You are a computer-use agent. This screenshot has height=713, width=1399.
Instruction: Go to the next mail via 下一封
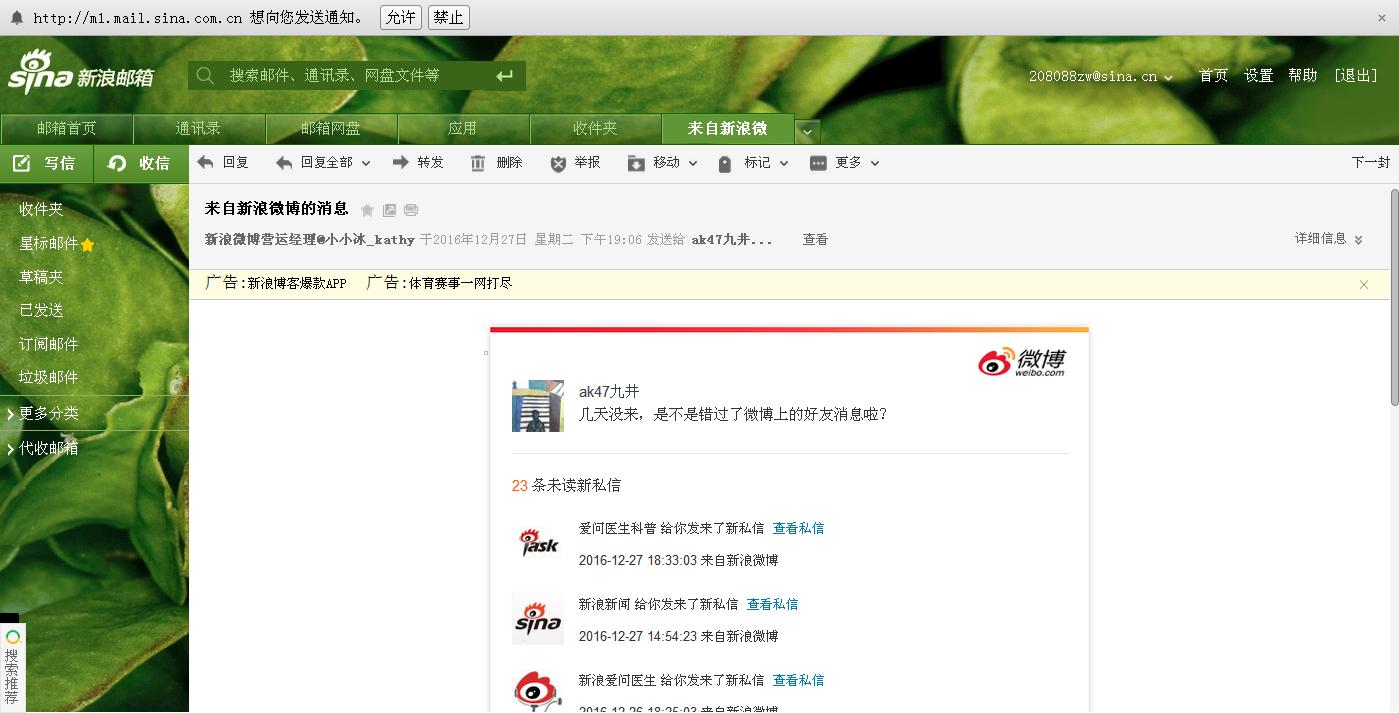click(1370, 163)
